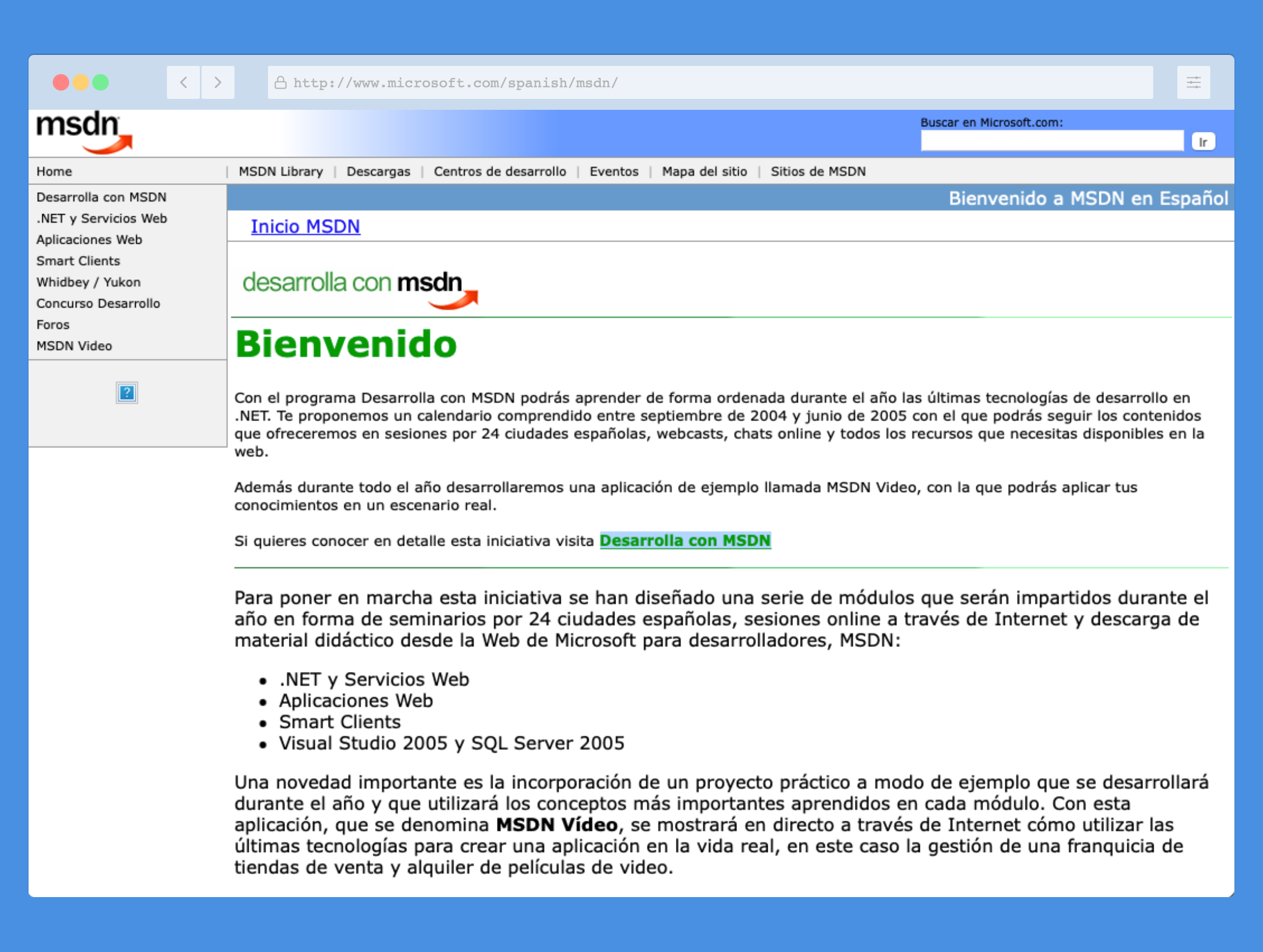Click bullet item Aplicaciones Web
This screenshot has height=952, width=1263.
(x=356, y=701)
